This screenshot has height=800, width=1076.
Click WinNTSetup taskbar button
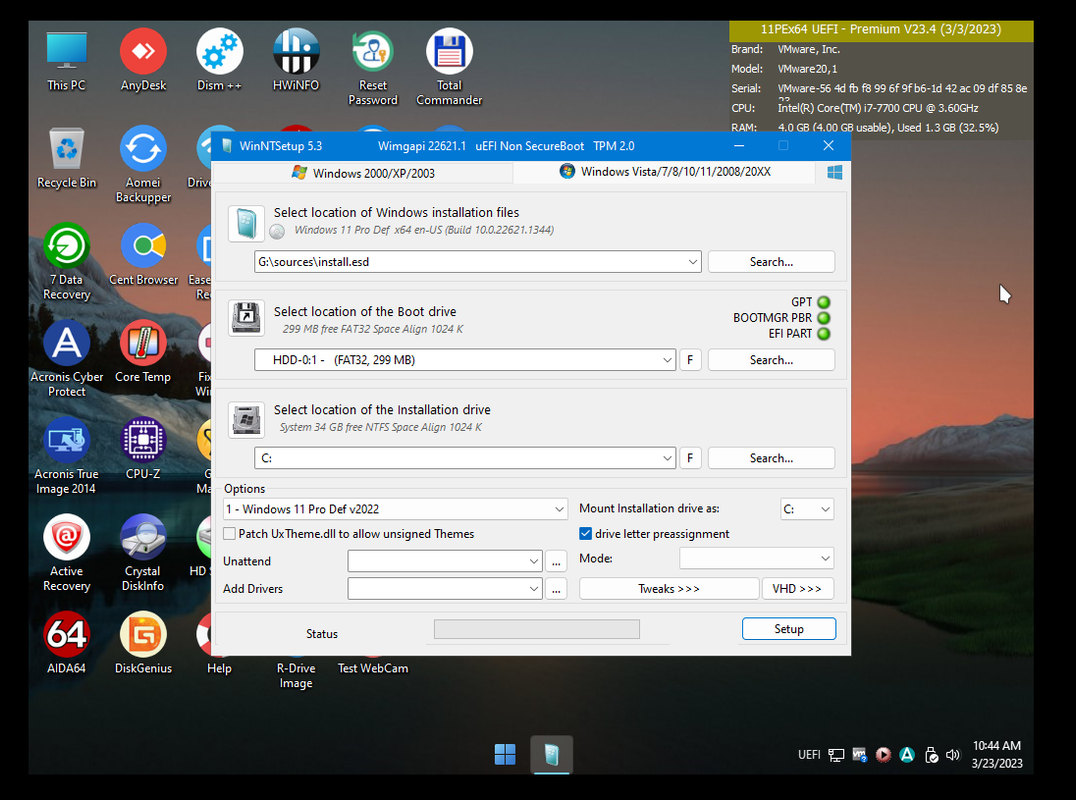point(551,754)
